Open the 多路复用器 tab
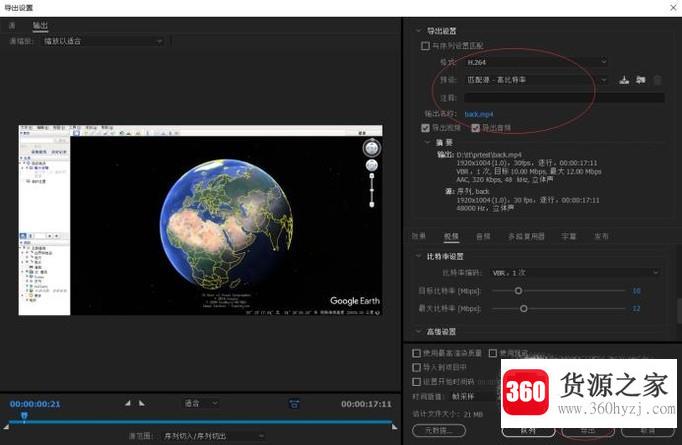Viewport: 682px width, 445px height. tap(526, 237)
